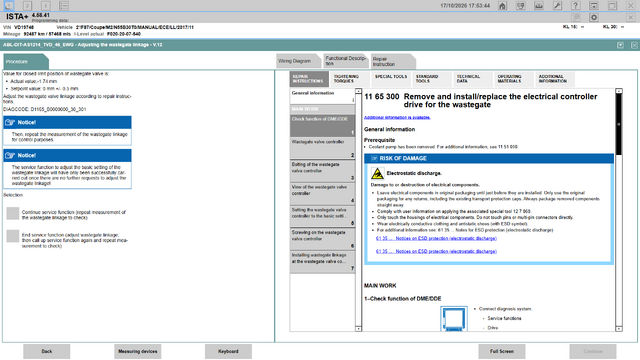The height and width of the screenshot is (360, 640).
Task: Click second Notice header icon
Action: pos(10,155)
